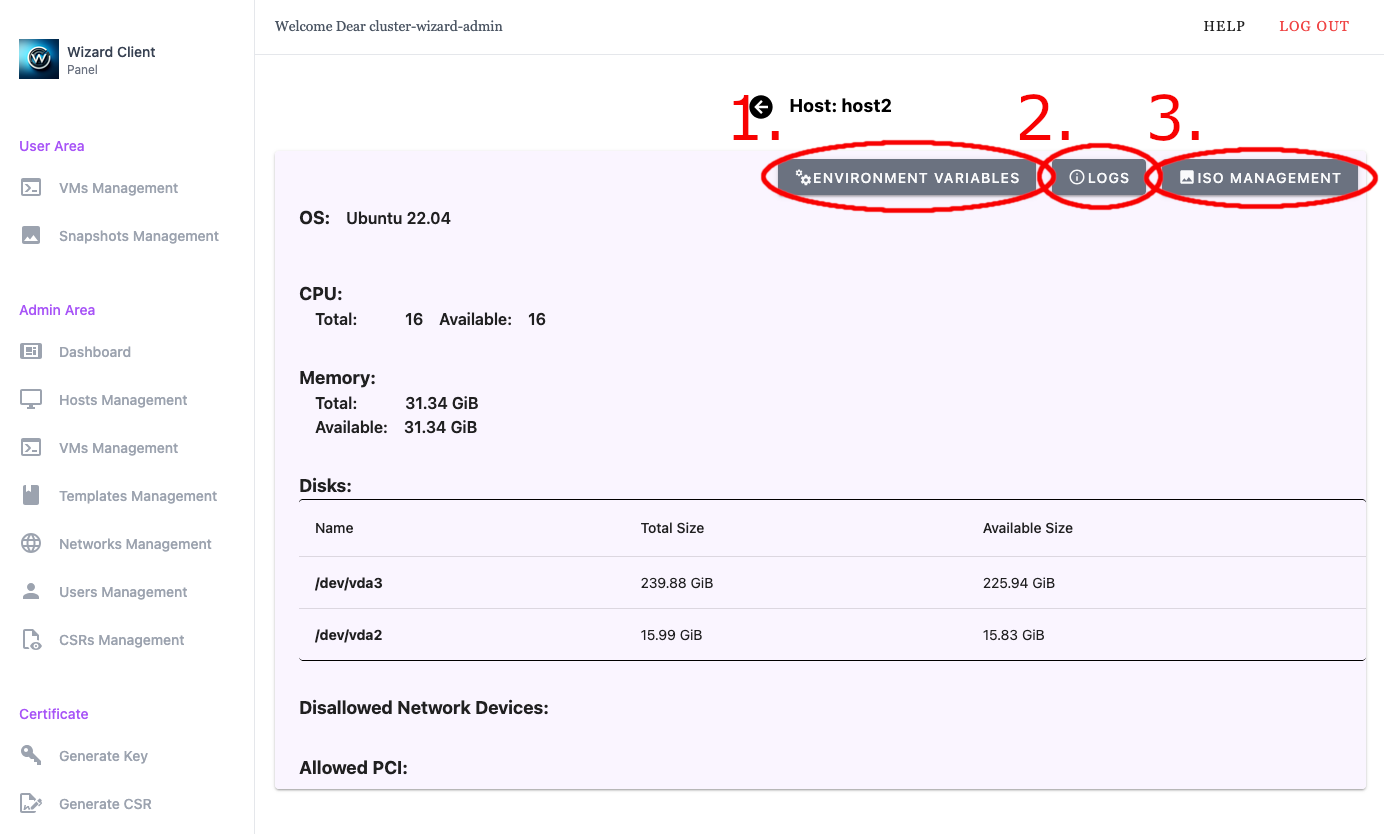Click the Wizard Client logo icon
1384x834 pixels.
coord(39,59)
